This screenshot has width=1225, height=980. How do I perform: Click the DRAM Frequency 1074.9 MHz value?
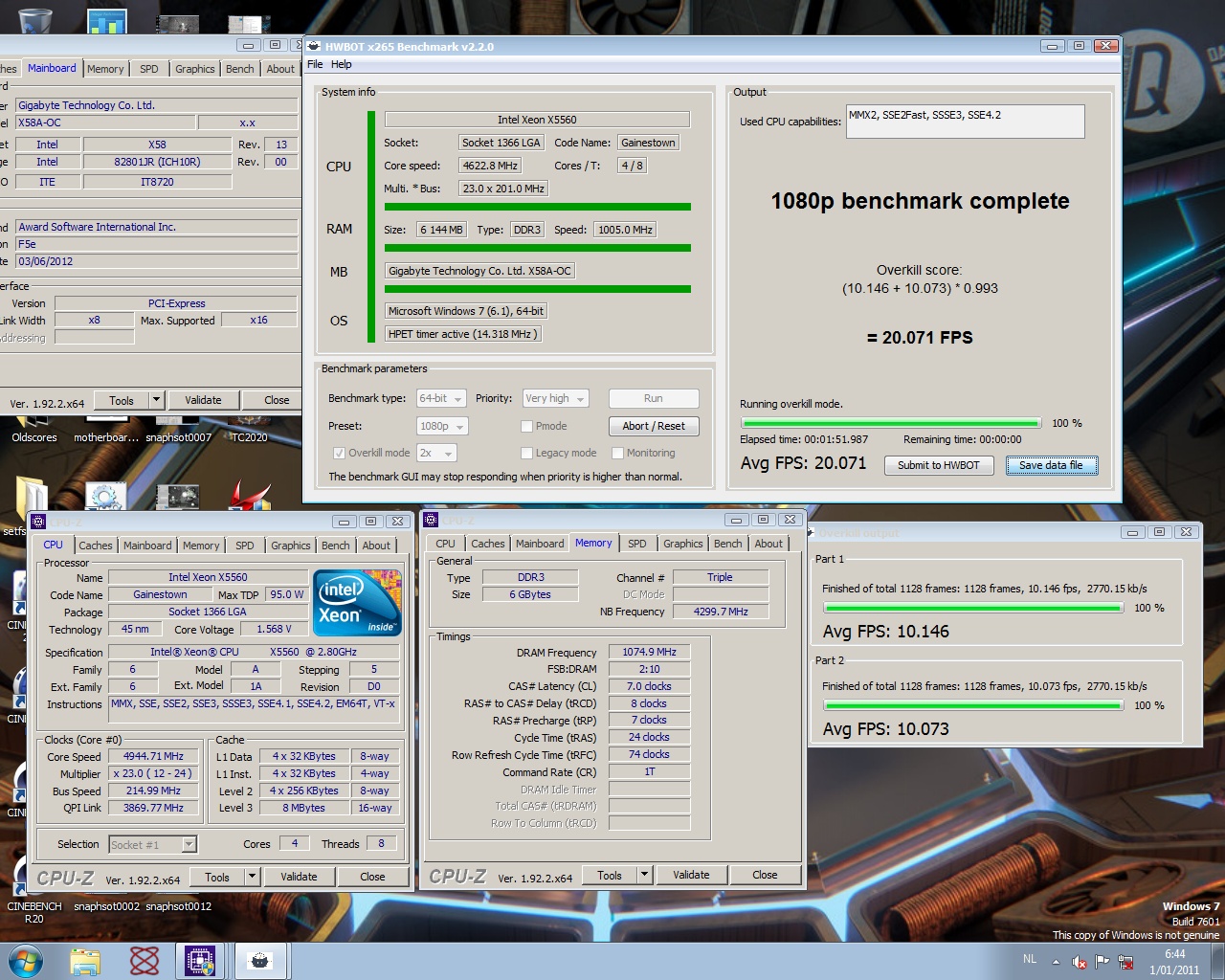650,652
